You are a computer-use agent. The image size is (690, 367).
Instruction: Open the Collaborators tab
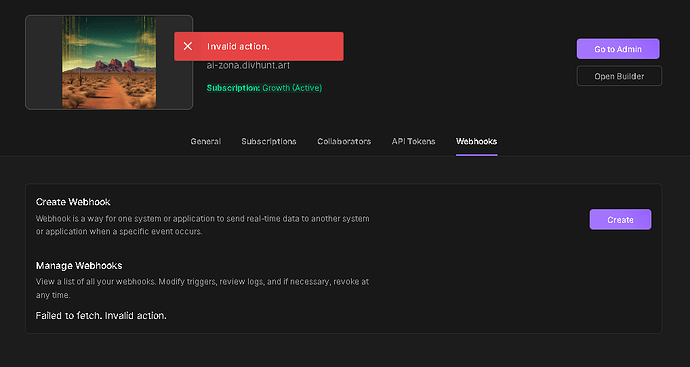(344, 141)
